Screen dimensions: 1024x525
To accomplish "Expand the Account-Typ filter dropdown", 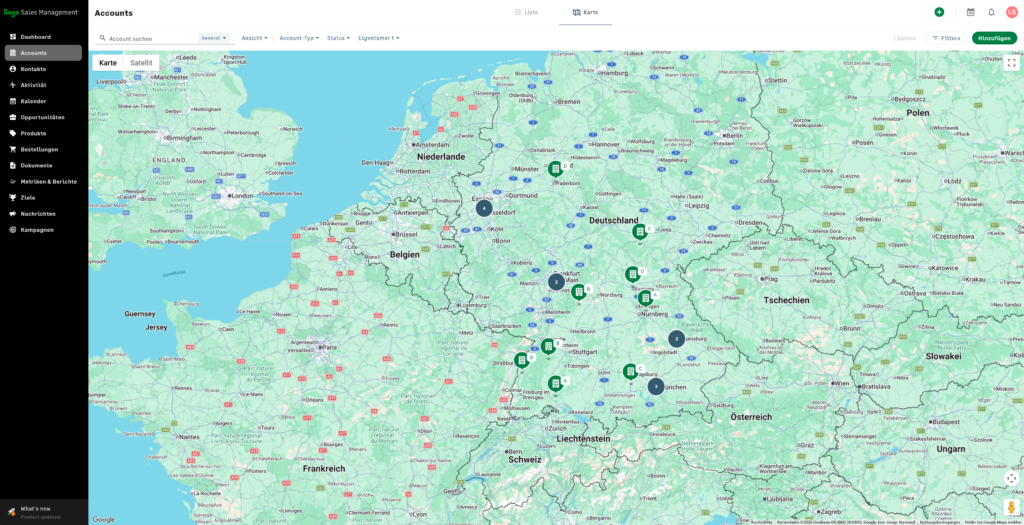I will [299, 38].
